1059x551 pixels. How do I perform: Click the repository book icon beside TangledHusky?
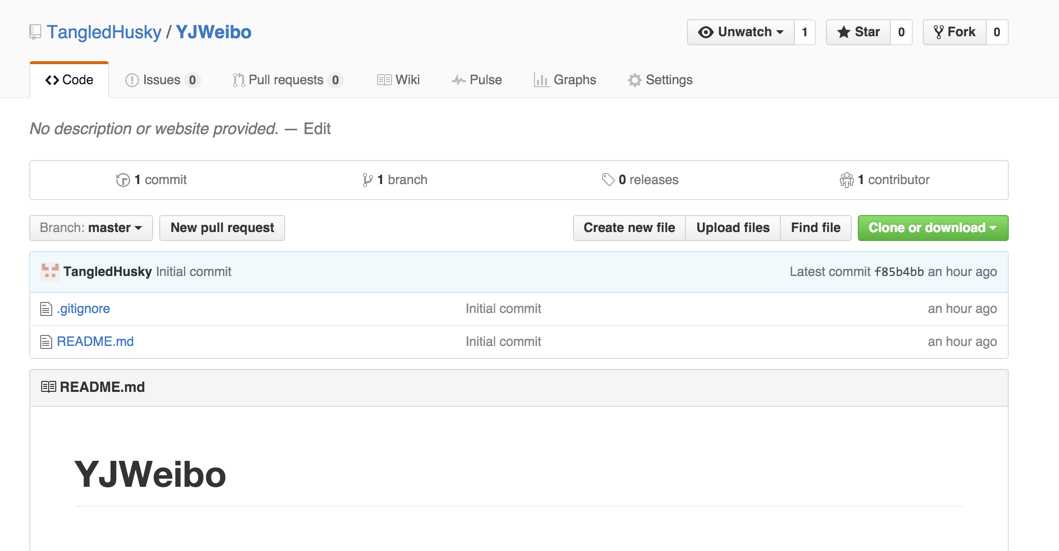tap(35, 32)
